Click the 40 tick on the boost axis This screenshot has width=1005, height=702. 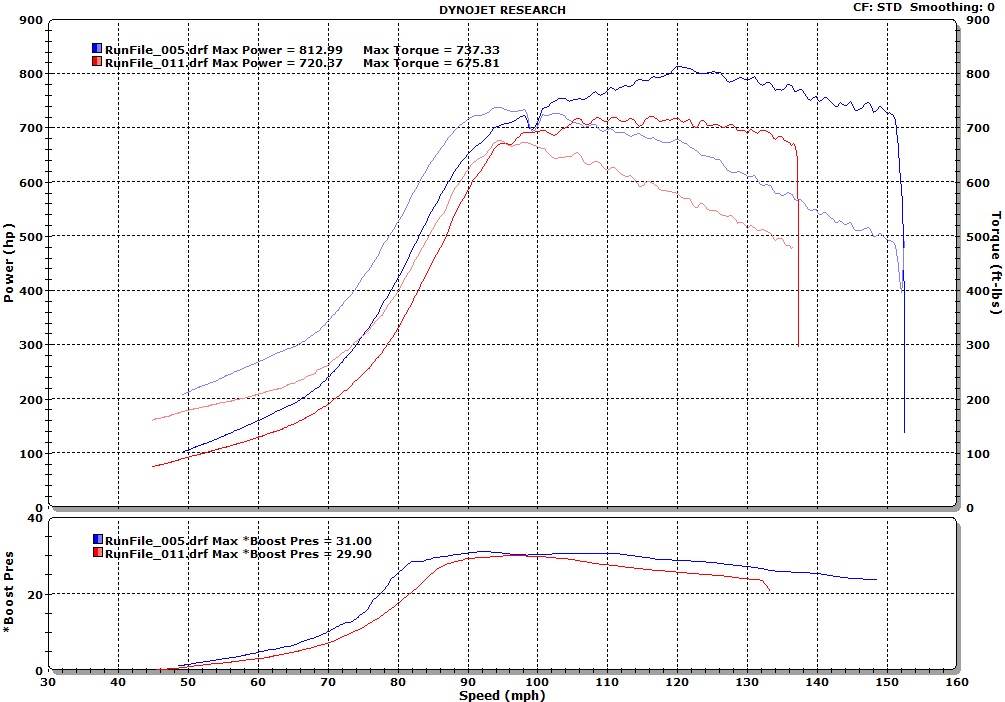point(34,518)
